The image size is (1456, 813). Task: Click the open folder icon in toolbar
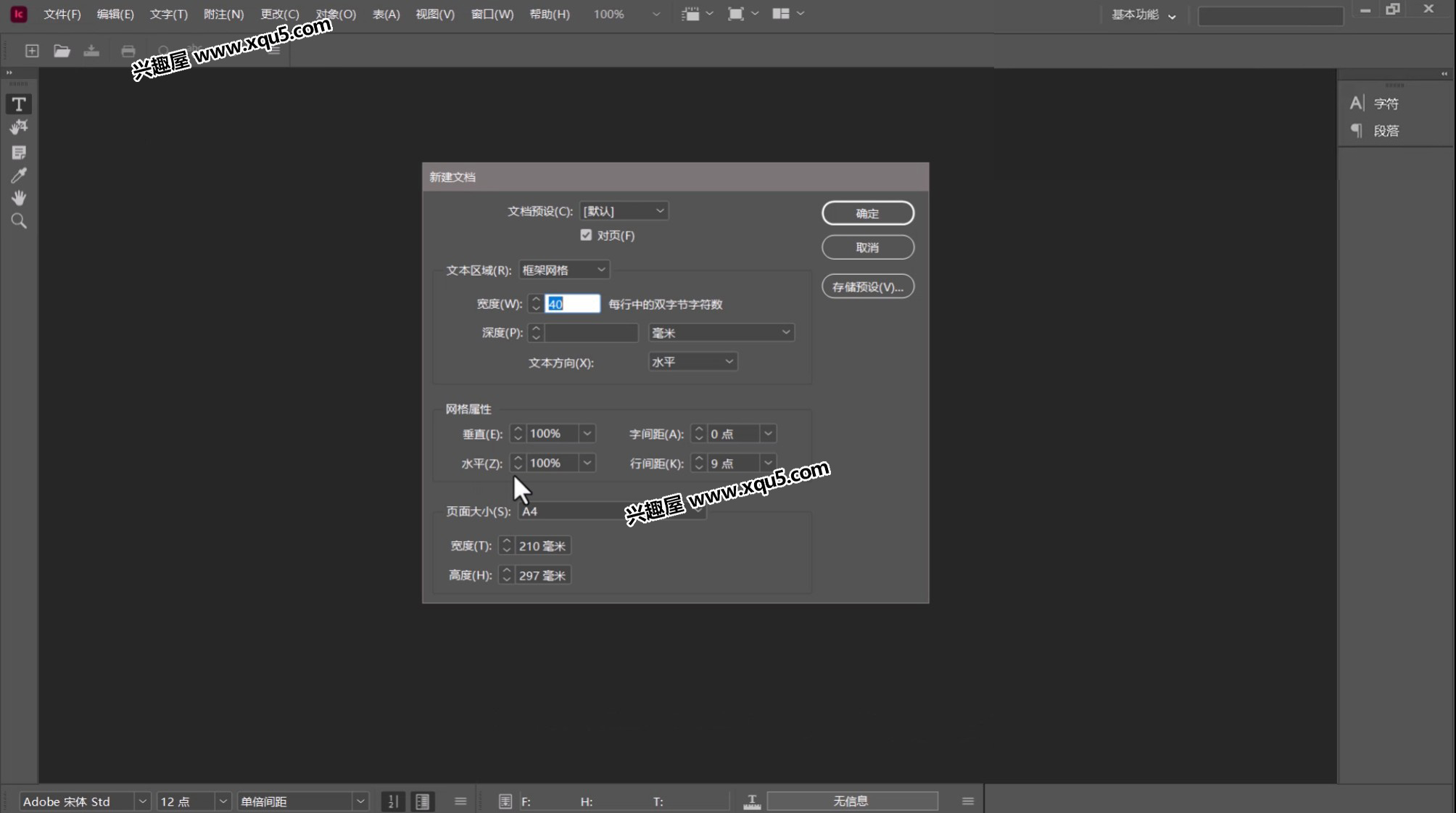pyautogui.click(x=62, y=51)
